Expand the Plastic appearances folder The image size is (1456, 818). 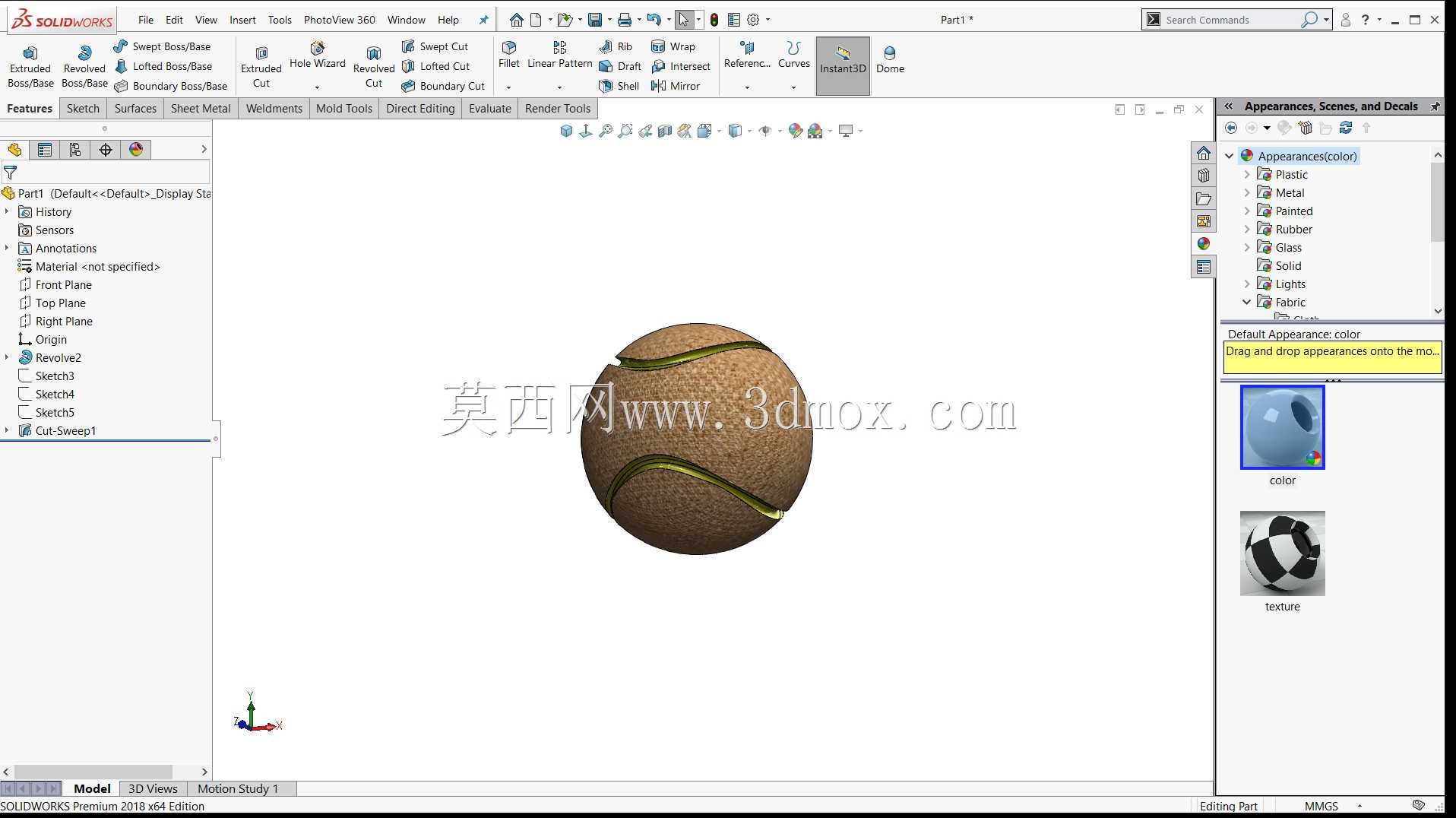(x=1246, y=174)
